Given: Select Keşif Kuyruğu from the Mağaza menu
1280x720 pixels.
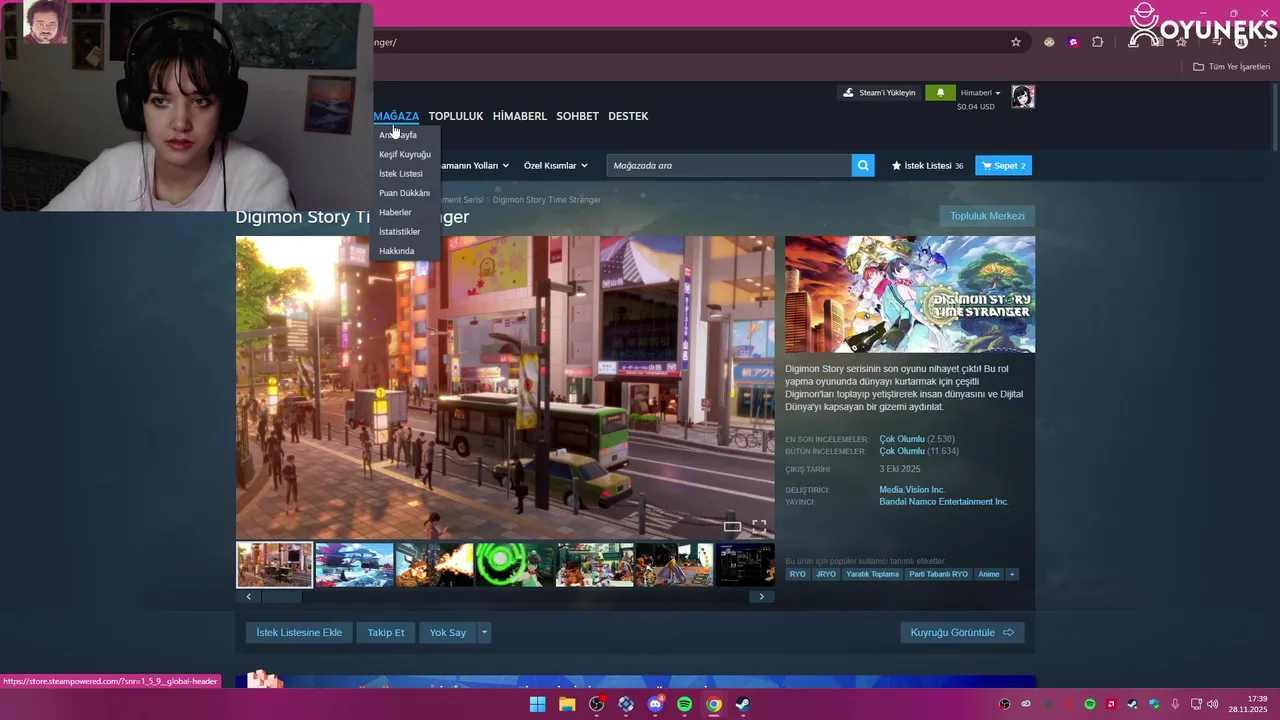Looking at the screenshot, I should tap(405, 154).
